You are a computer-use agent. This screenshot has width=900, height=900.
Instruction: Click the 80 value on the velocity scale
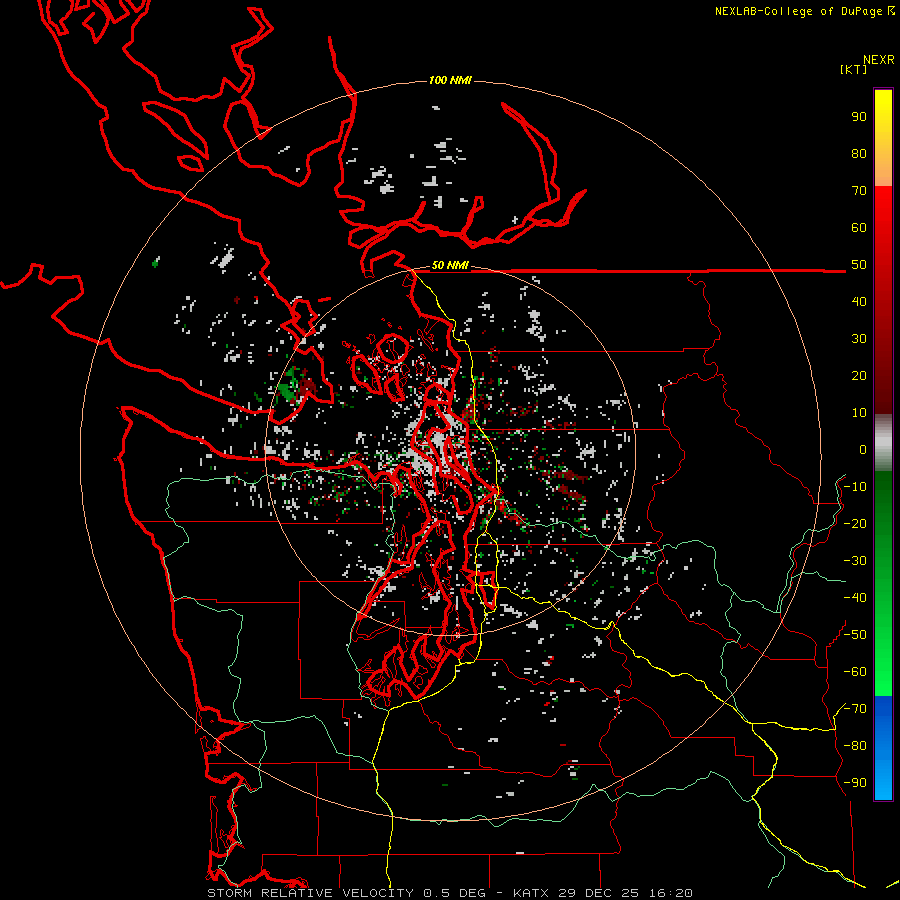tap(859, 154)
